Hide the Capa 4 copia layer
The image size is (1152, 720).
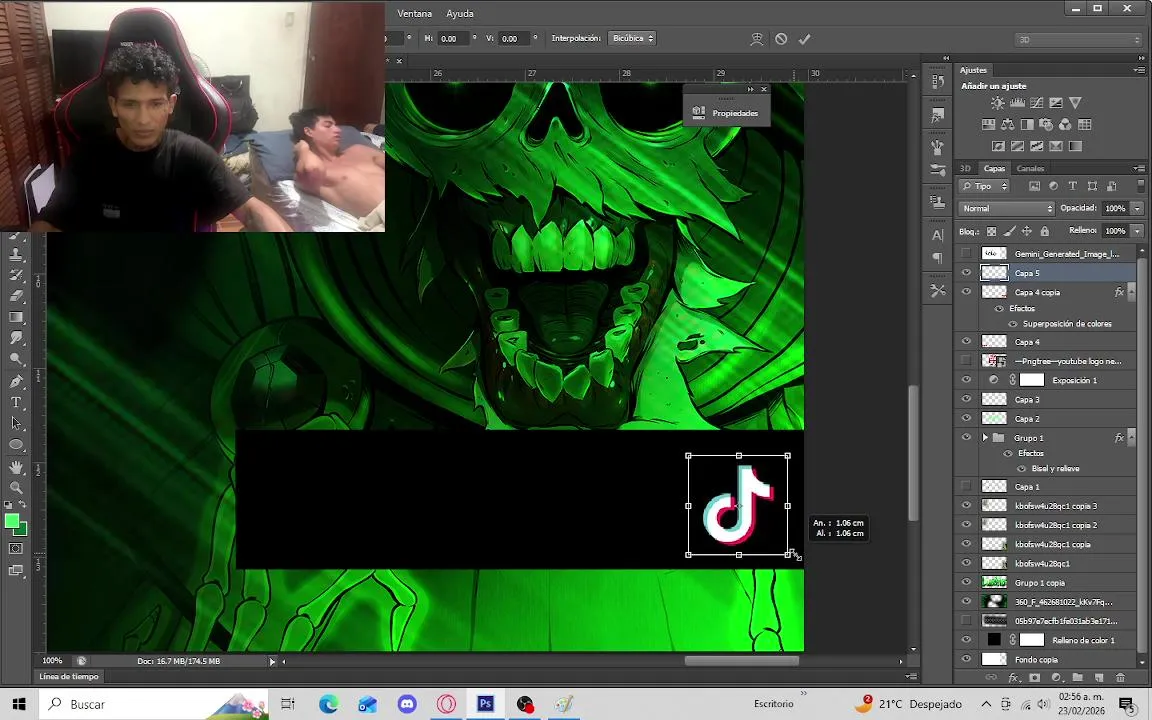[x=966, y=292]
